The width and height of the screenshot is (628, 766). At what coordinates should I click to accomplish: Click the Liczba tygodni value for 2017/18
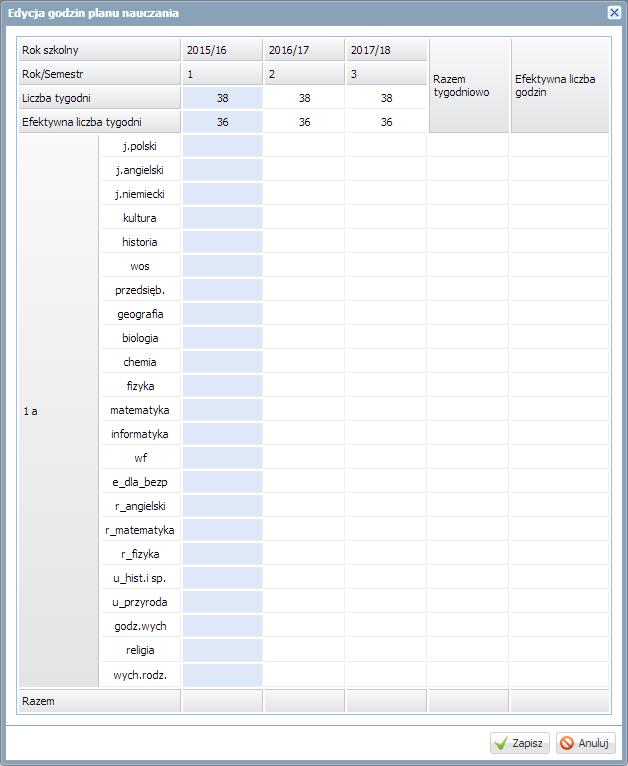click(386, 98)
